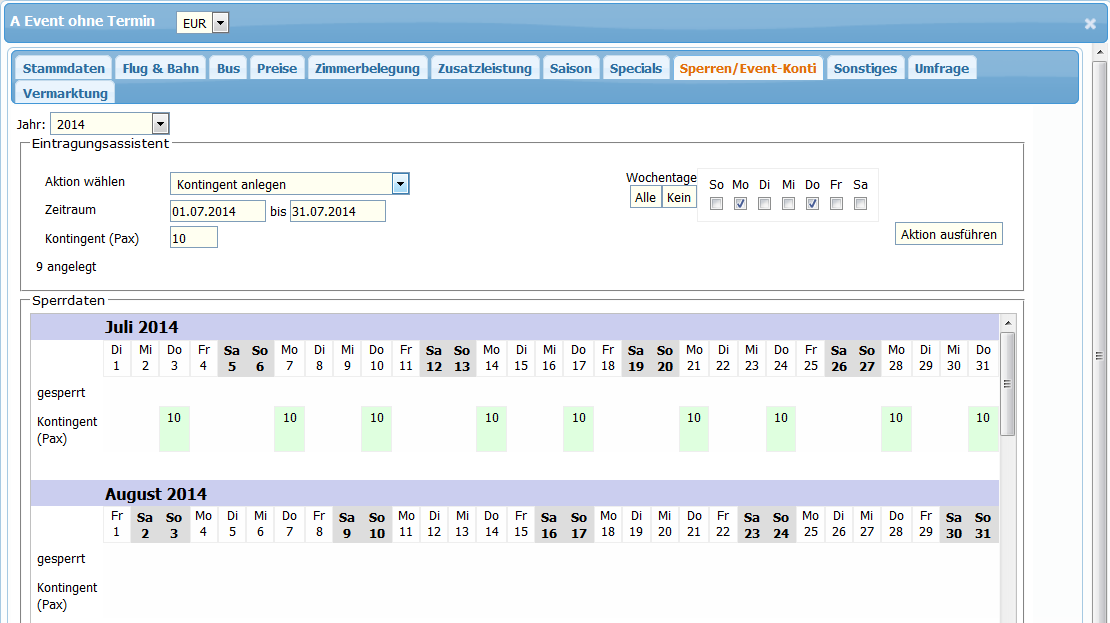Image resolution: width=1110 pixels, height=623 pixels.
Task: Select the Flug & Bahn tab
Action: 161,68
